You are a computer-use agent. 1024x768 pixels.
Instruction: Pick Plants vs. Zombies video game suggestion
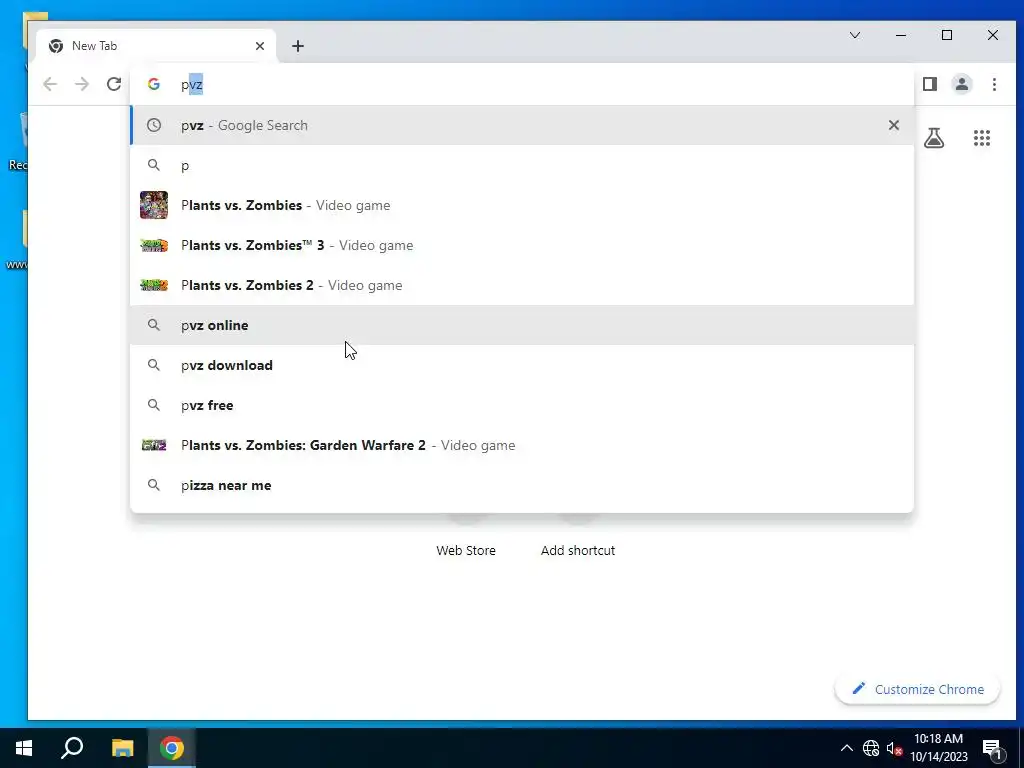click(521, 205)
